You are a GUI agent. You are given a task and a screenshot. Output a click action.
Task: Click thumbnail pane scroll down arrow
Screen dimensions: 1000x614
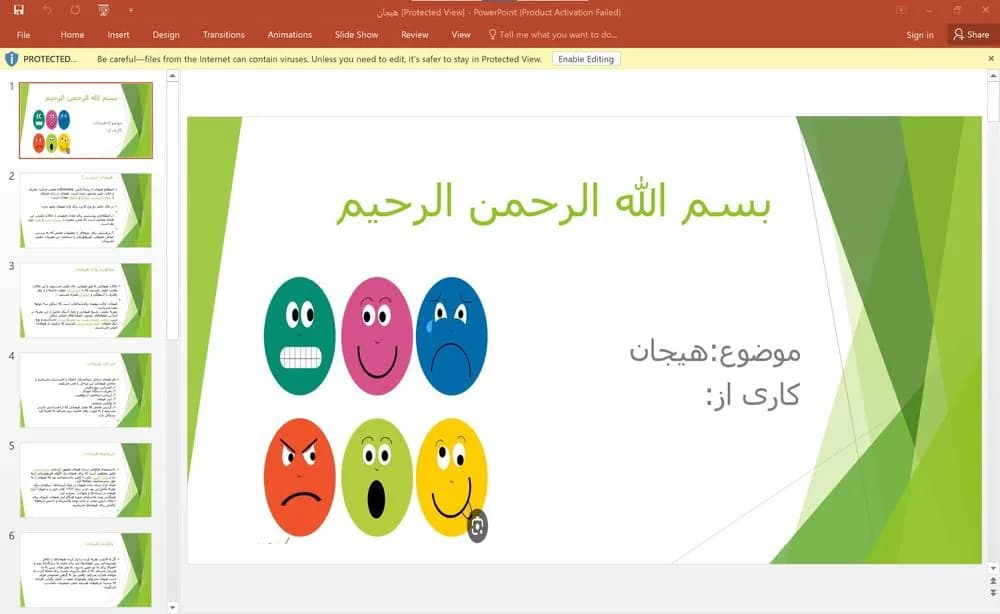click(x=172, y=607)
